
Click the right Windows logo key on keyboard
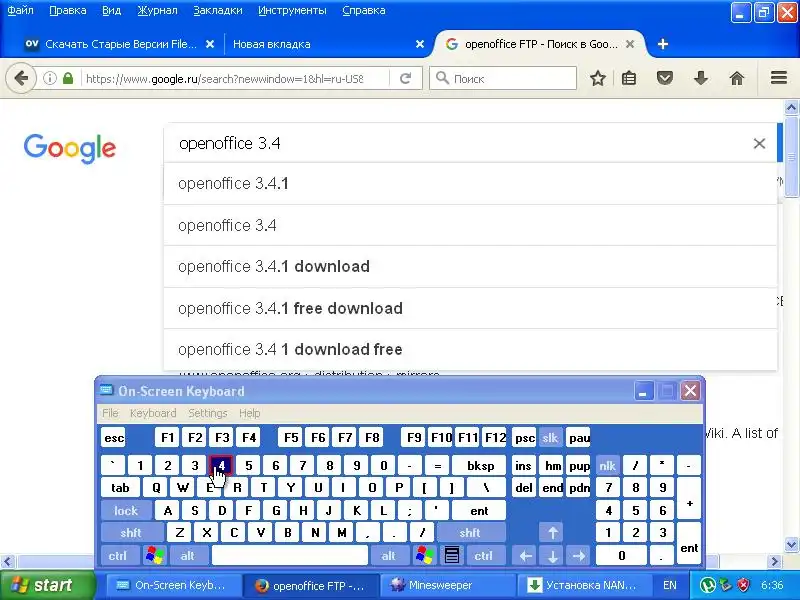pyautogui.click(x=424, y=556)
